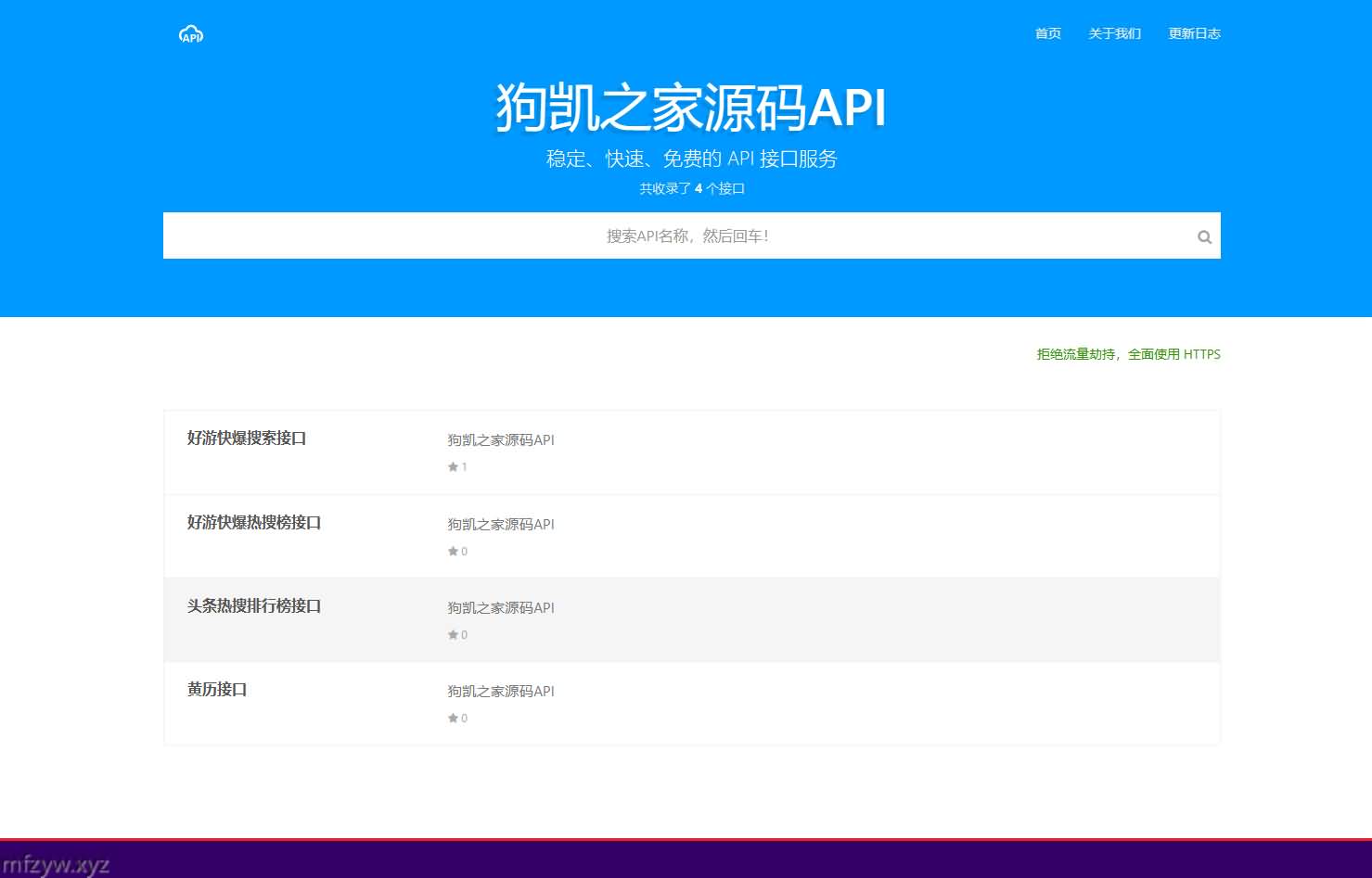Open the 头条热搜排行榜接口 API entry

(x=254, y=605)
